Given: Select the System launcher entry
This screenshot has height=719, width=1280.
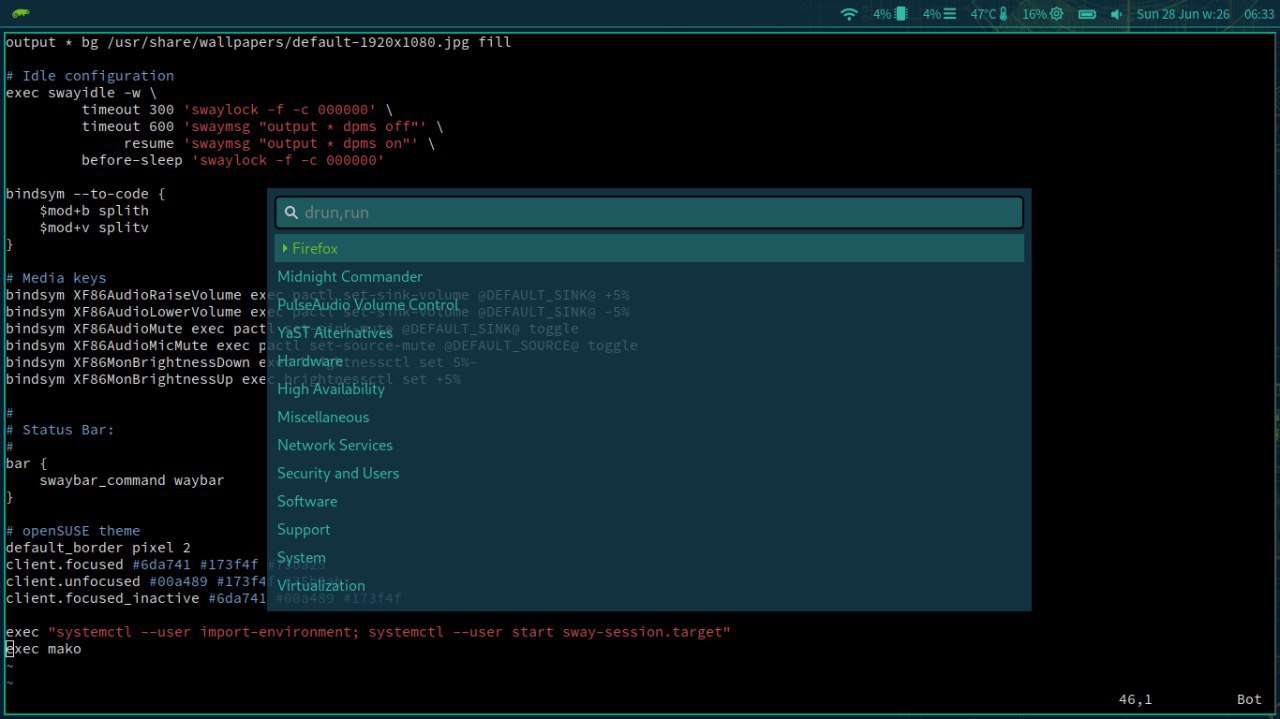Looking at the screenshot, I should 649,557.
